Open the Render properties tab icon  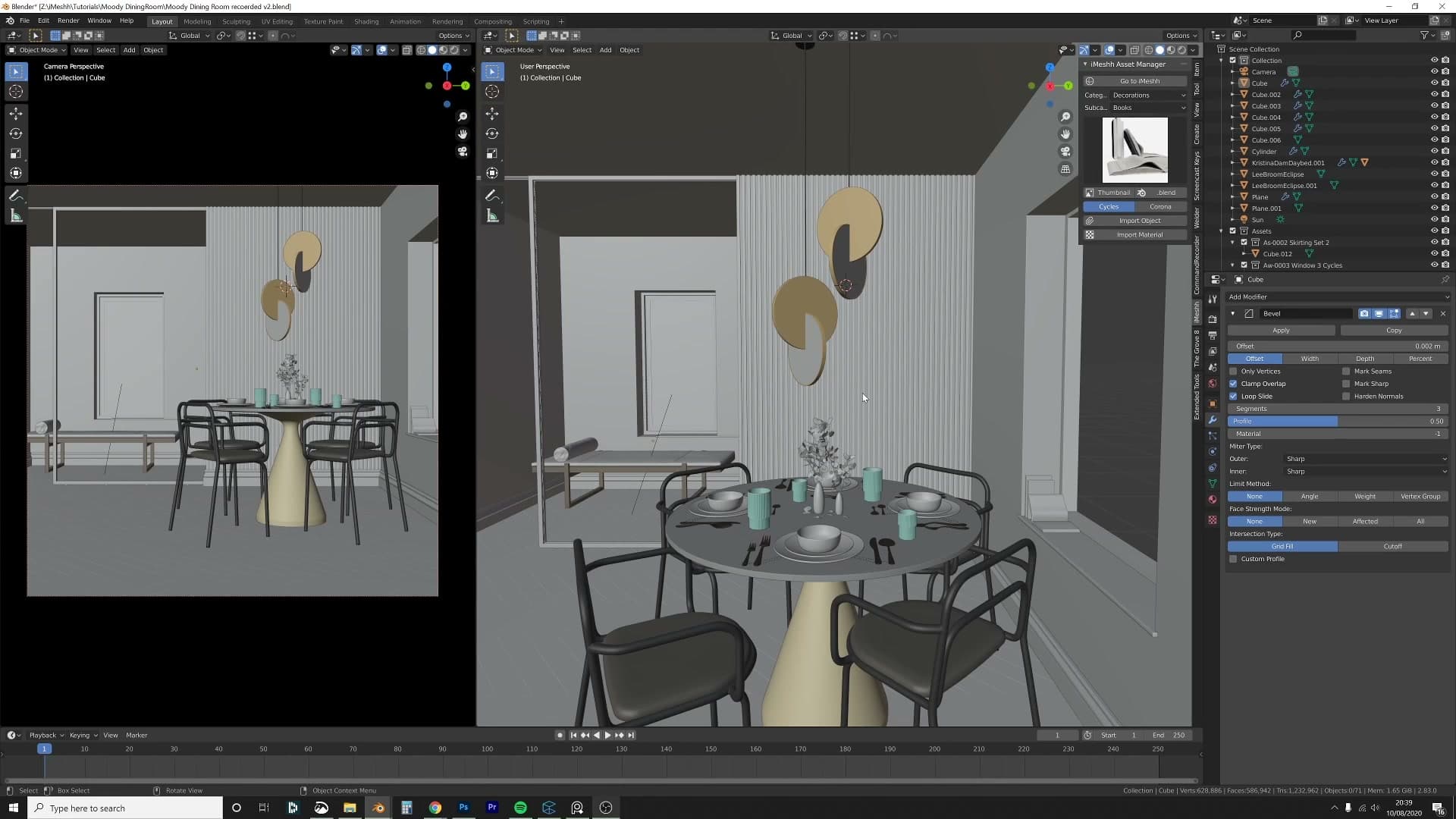[1213, 319]
